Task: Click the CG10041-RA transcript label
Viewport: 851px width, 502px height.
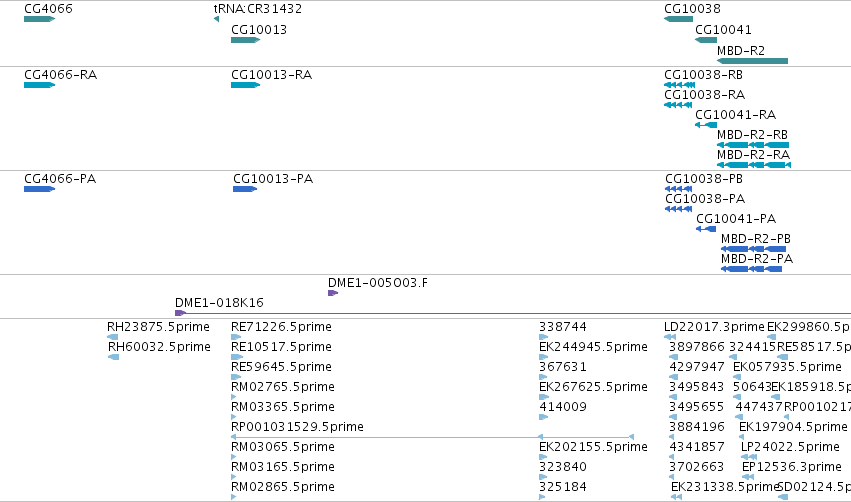Action: 735,115
